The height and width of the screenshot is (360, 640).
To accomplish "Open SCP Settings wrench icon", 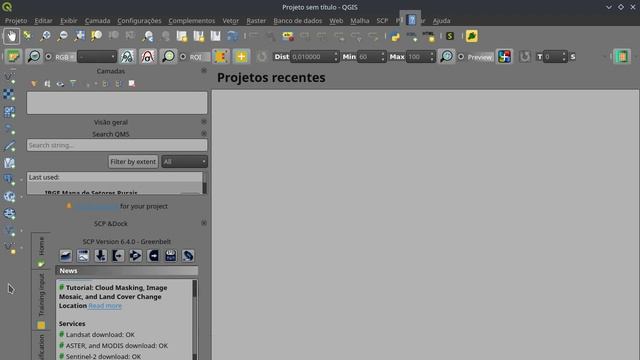I will 188,256.
